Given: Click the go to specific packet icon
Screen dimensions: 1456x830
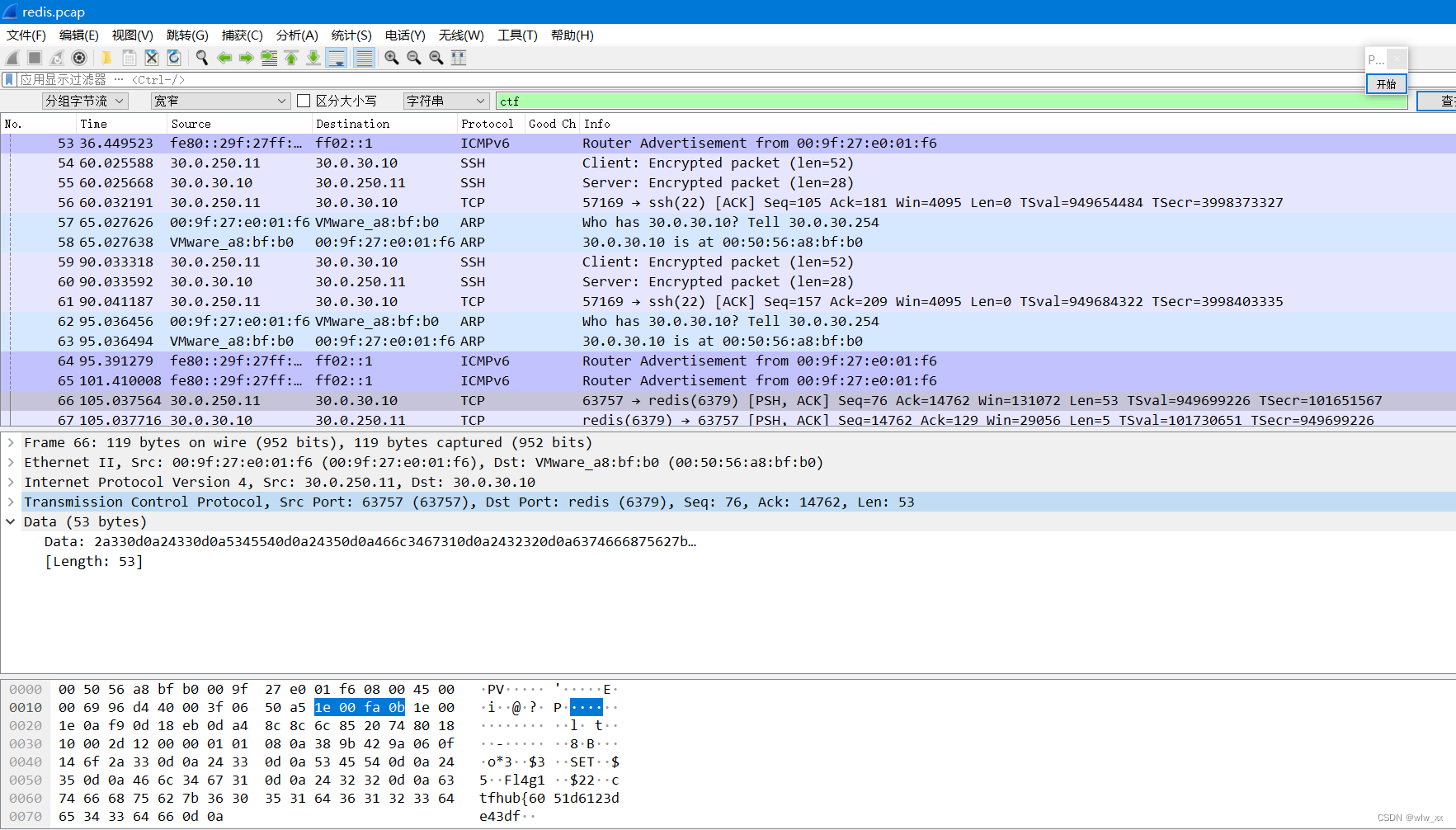Looking at the screenshot, I should pos(269,58).
